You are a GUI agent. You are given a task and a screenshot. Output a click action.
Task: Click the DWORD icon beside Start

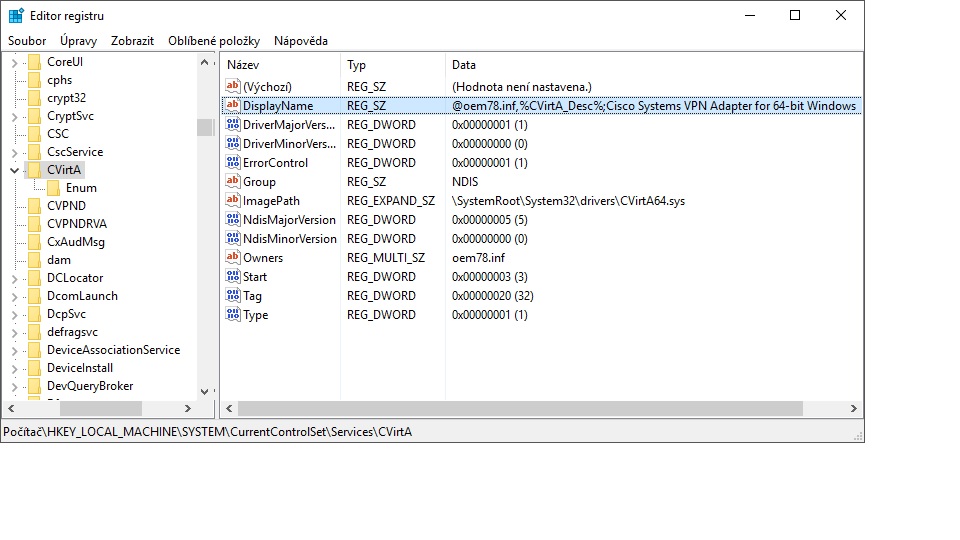[233, 276]
